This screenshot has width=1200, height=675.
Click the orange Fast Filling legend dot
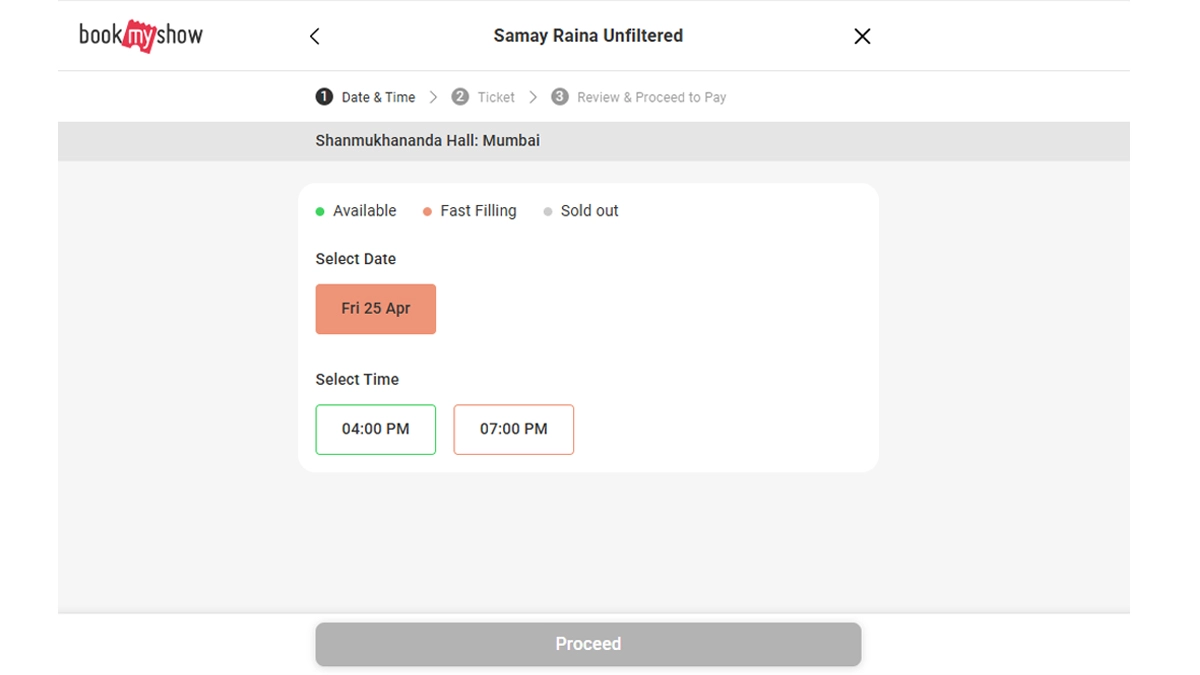[x=427, y=212]
